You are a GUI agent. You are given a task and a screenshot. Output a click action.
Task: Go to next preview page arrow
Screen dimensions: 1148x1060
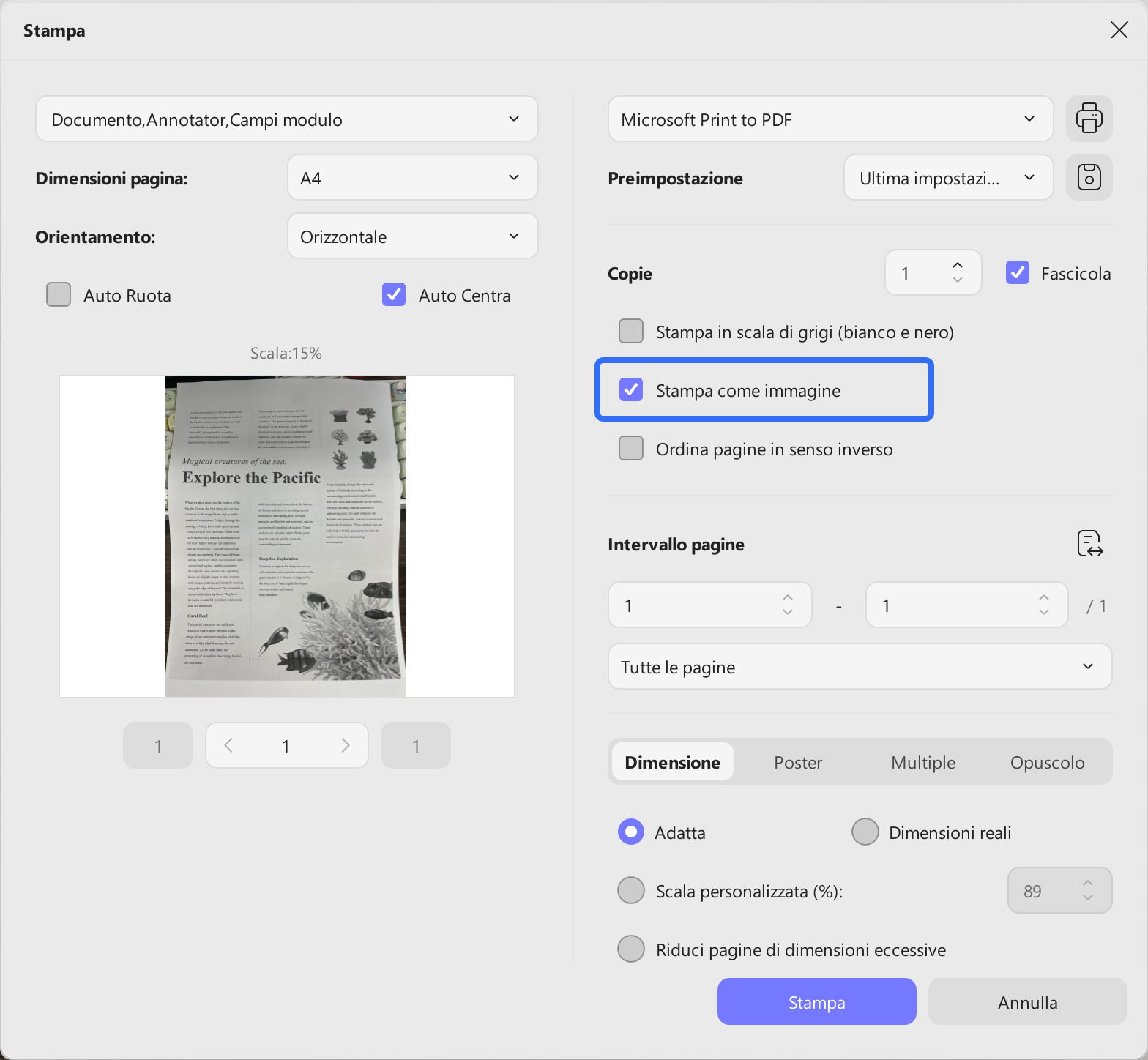tap(345, 745)
